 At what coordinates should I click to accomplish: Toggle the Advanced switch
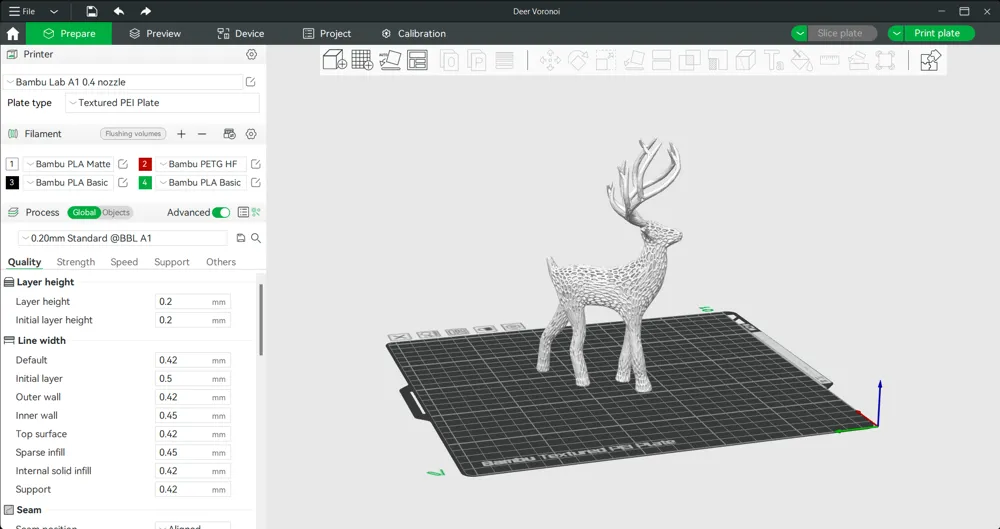[221, 212]
